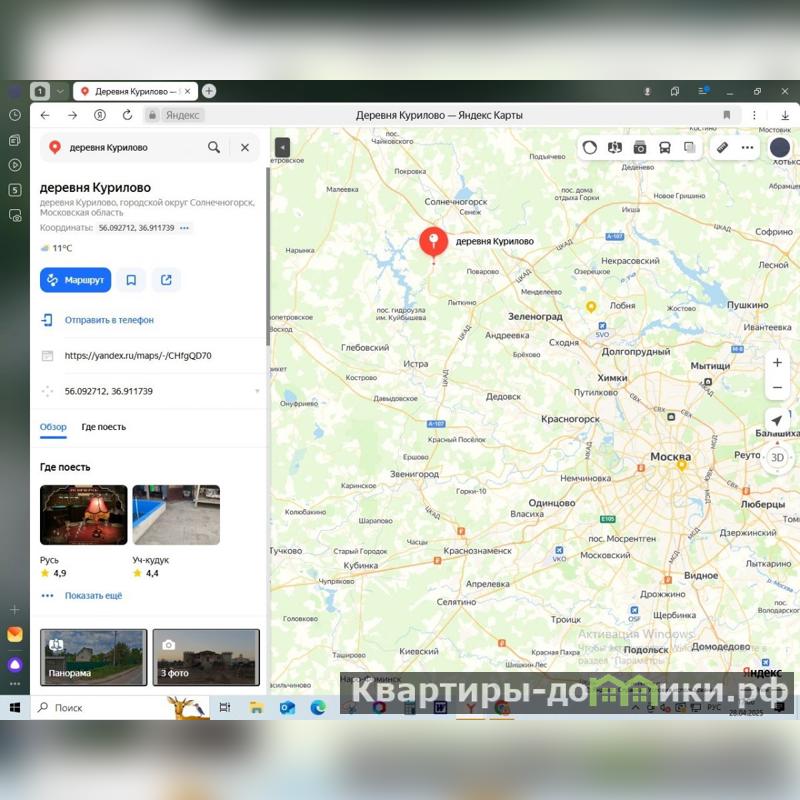Click the share icon next to bookmark

166,280
